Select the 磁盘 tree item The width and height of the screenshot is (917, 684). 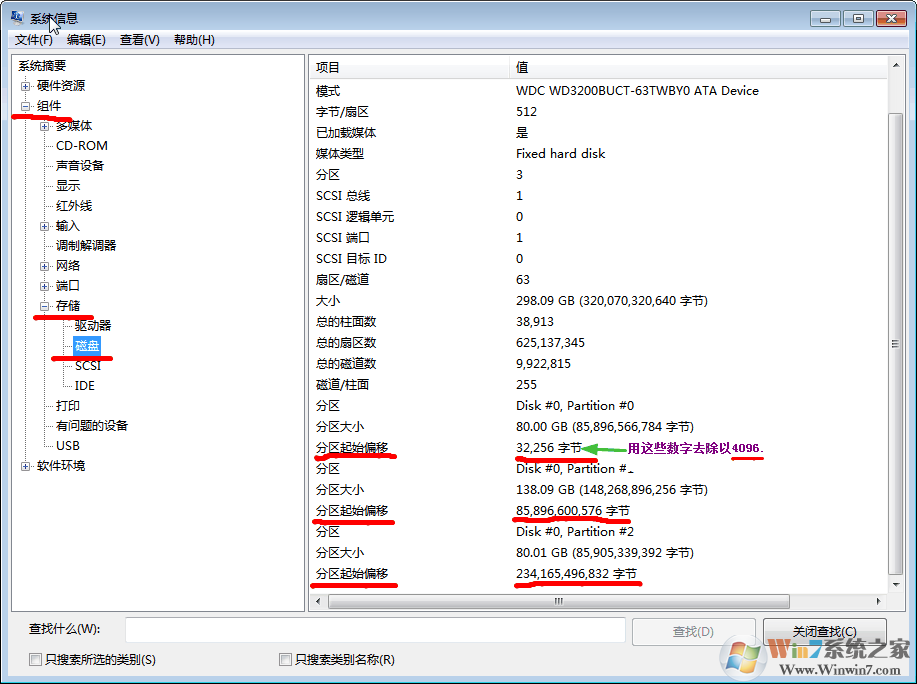pos(87,346)
